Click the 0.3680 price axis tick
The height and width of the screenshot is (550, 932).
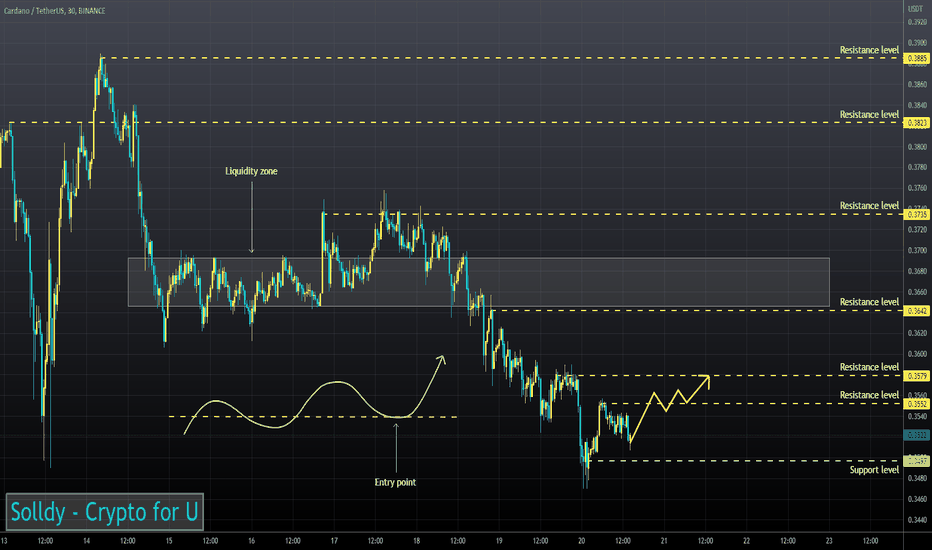point(917,271)
